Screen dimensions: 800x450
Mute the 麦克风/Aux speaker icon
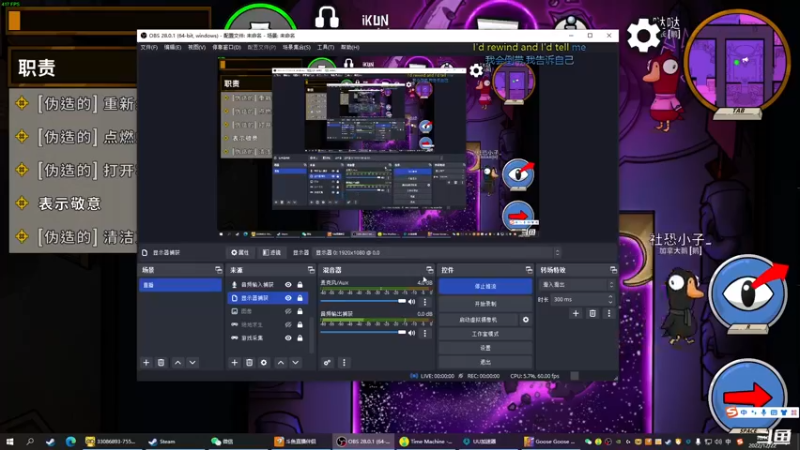click(x=412, y=302)
